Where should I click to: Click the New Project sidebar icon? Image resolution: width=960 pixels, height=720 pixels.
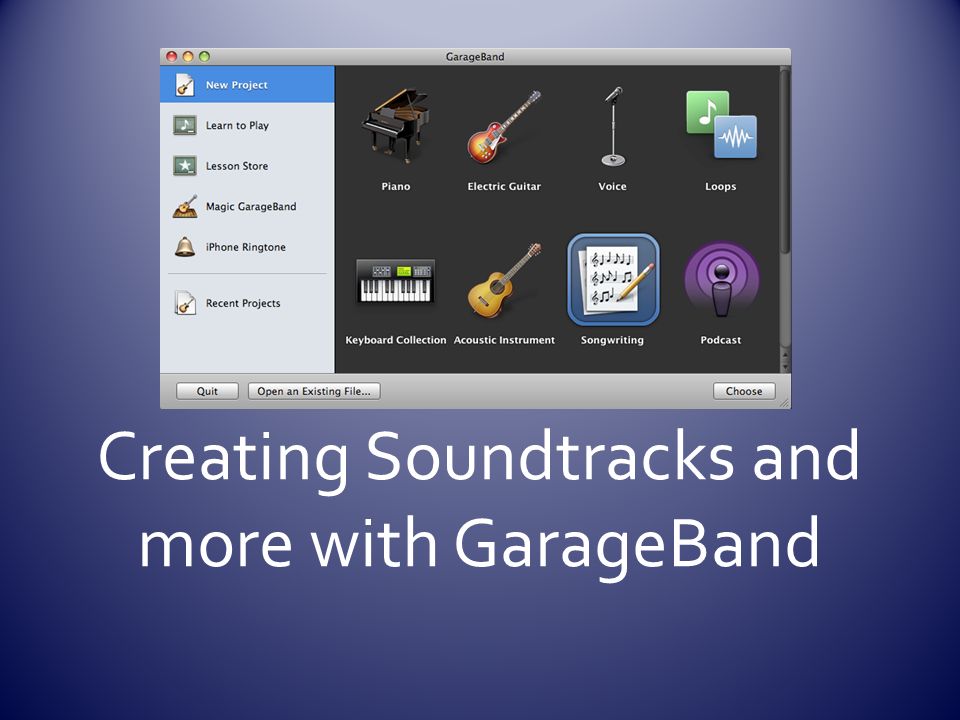click(x=184, y=84)
